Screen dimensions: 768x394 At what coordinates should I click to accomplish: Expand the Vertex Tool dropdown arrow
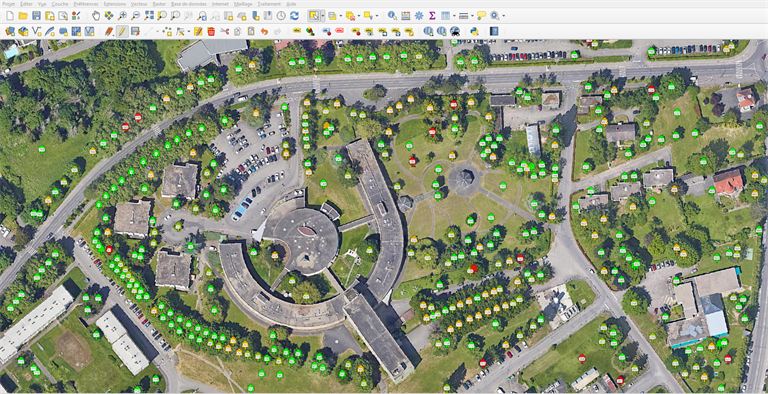189,31
